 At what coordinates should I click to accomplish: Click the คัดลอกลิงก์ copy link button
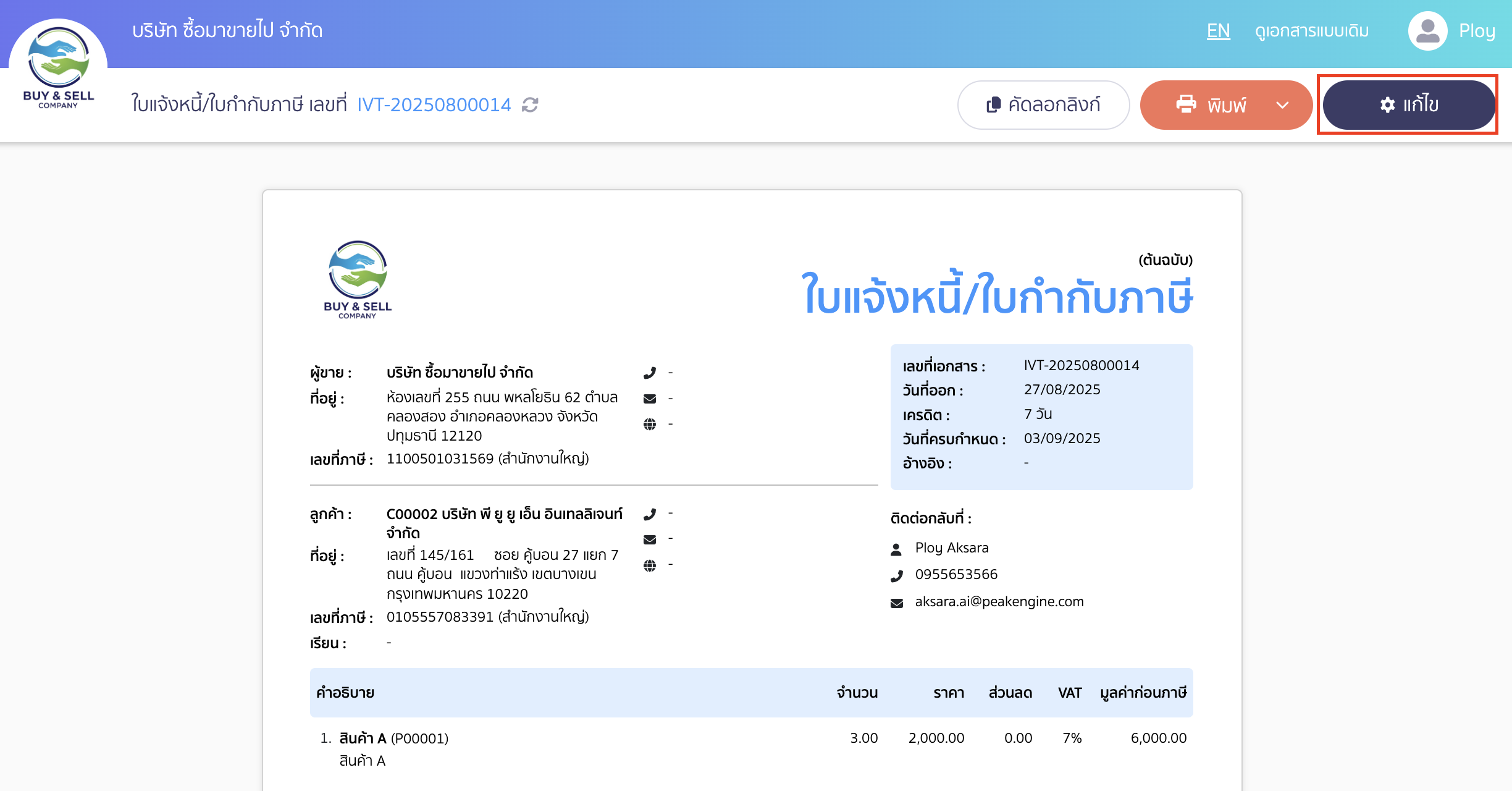pyautogui.click(x=1044, y=105)
